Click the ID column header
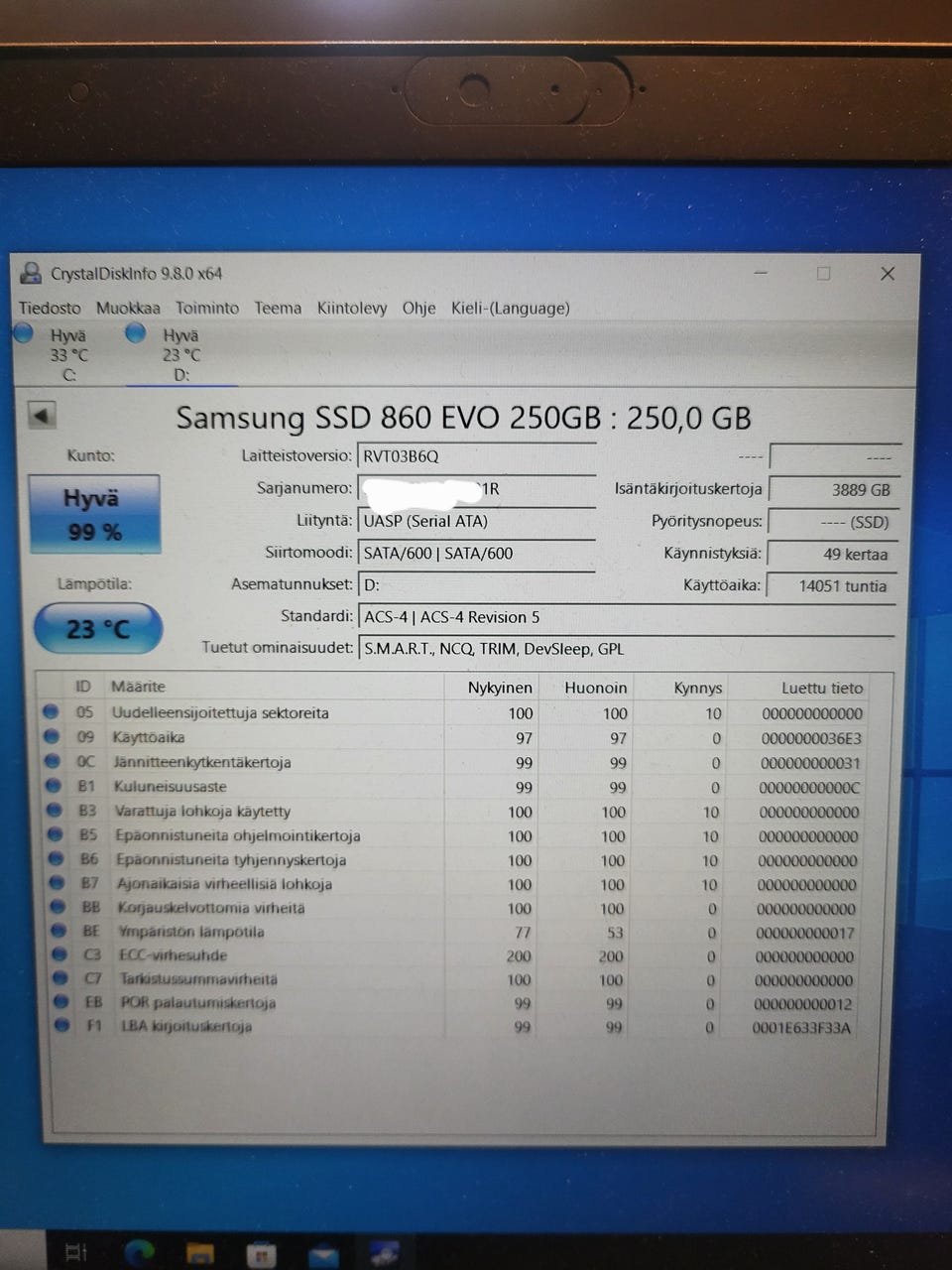Viewport: 952px width, 1270px height. point(83,687)
